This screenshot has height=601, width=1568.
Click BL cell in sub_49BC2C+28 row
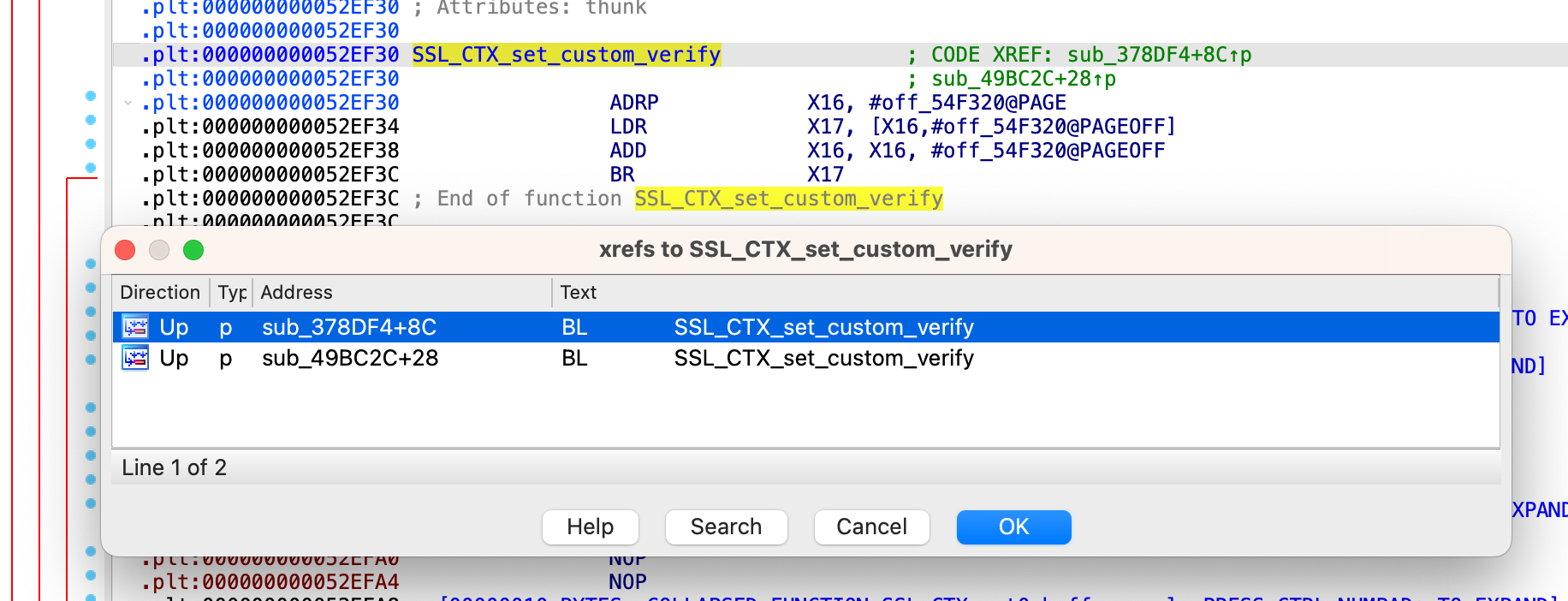point(574,358)
